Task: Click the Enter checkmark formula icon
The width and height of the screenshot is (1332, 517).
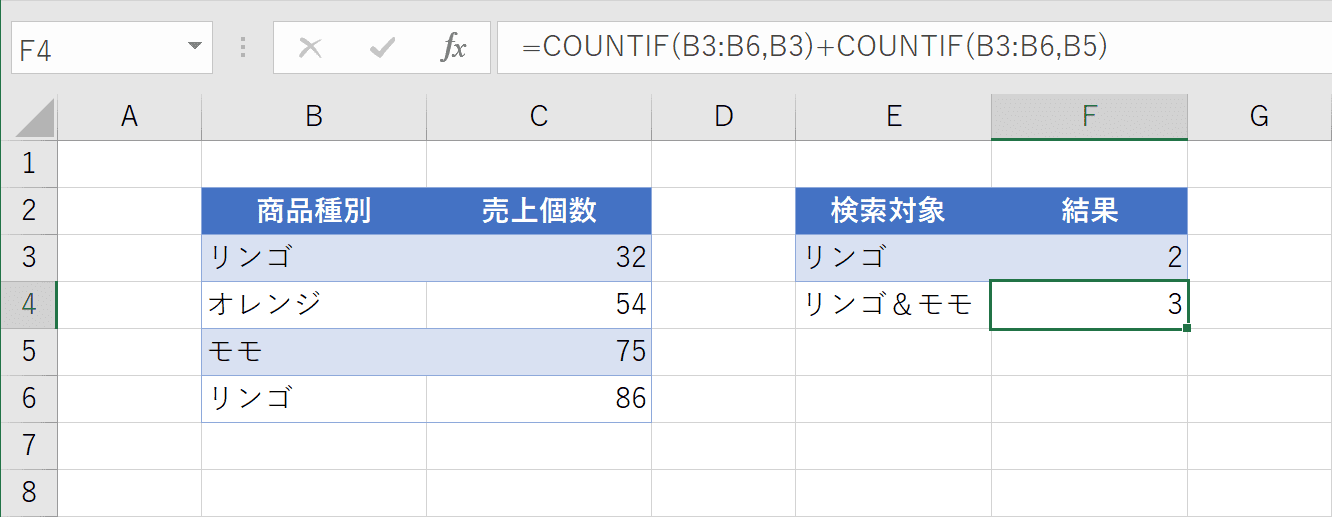Action: click(x=382, y=48)
